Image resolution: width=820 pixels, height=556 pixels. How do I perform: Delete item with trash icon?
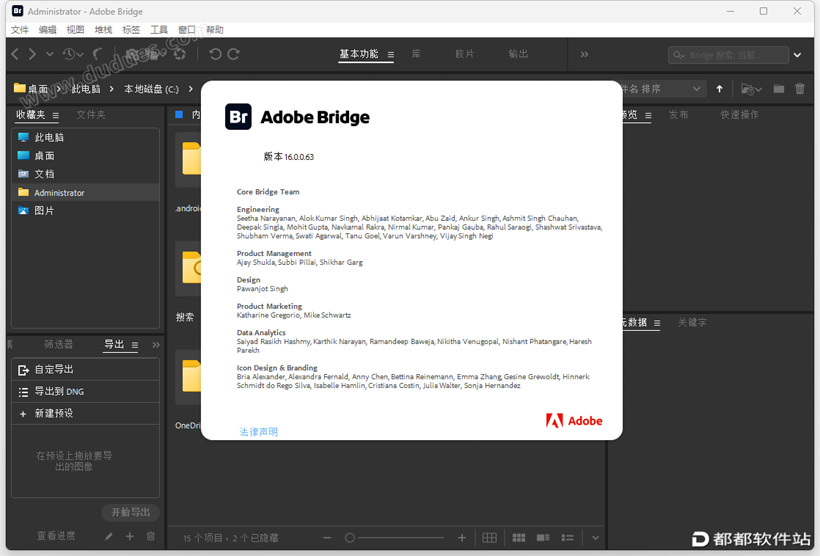(800, 88)
